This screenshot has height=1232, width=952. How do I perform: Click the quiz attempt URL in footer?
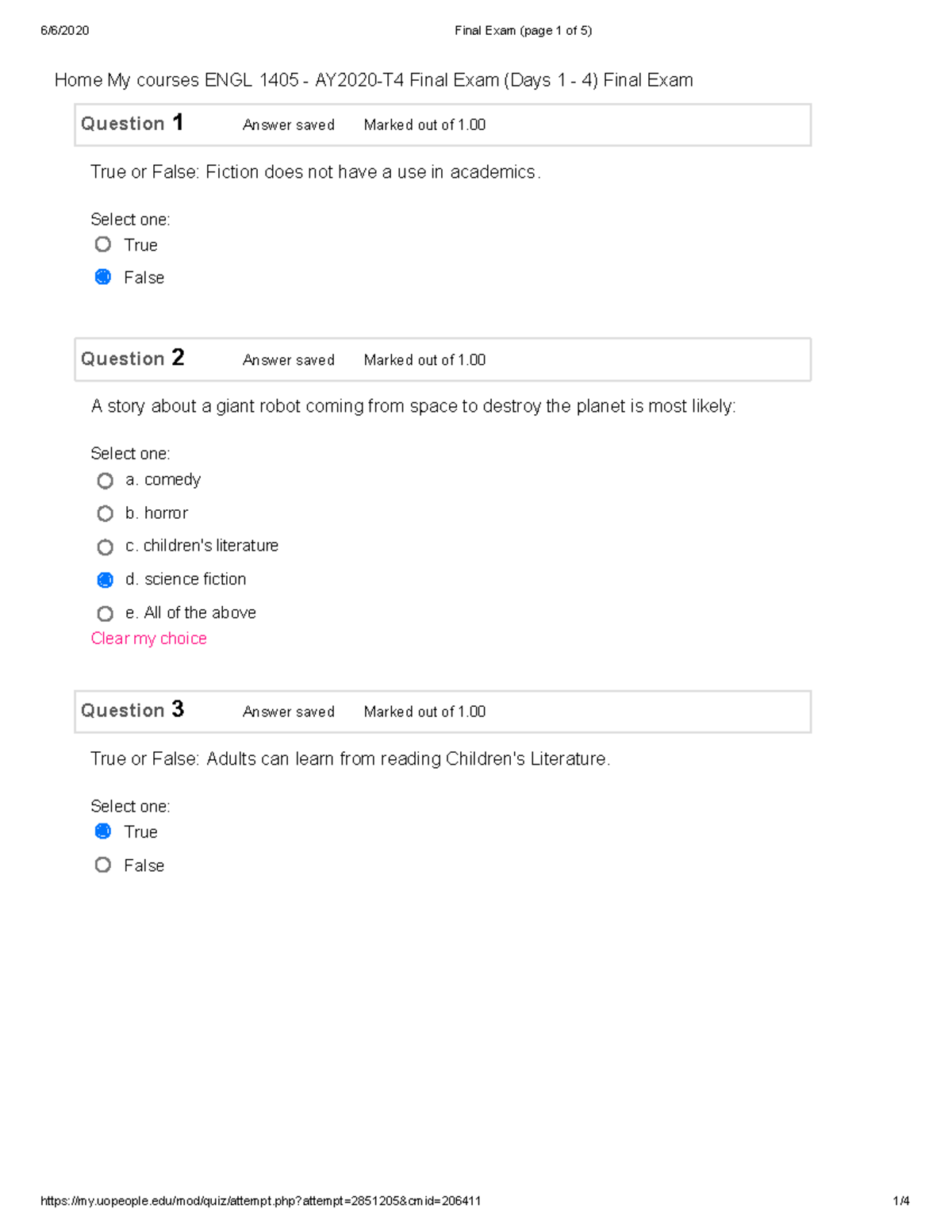click(260, 1201)
